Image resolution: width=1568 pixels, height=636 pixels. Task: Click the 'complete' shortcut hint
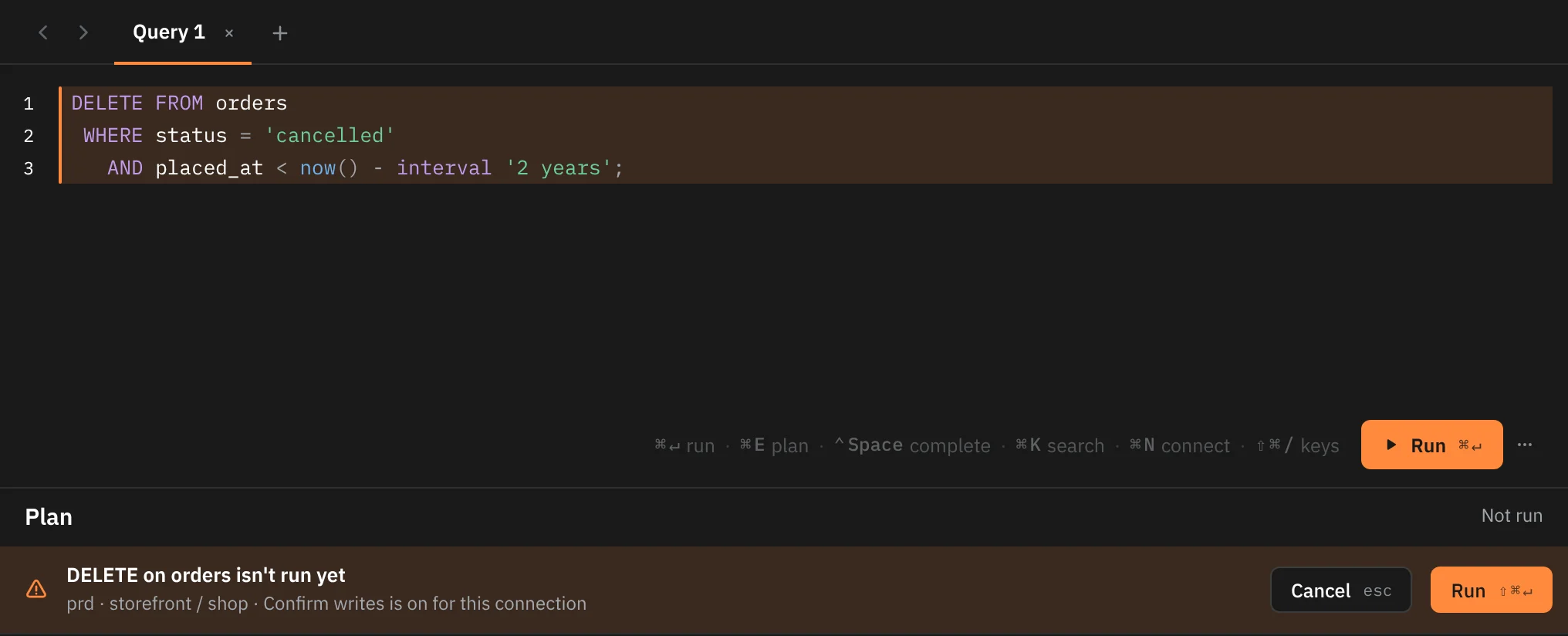[x=912, y=445]
